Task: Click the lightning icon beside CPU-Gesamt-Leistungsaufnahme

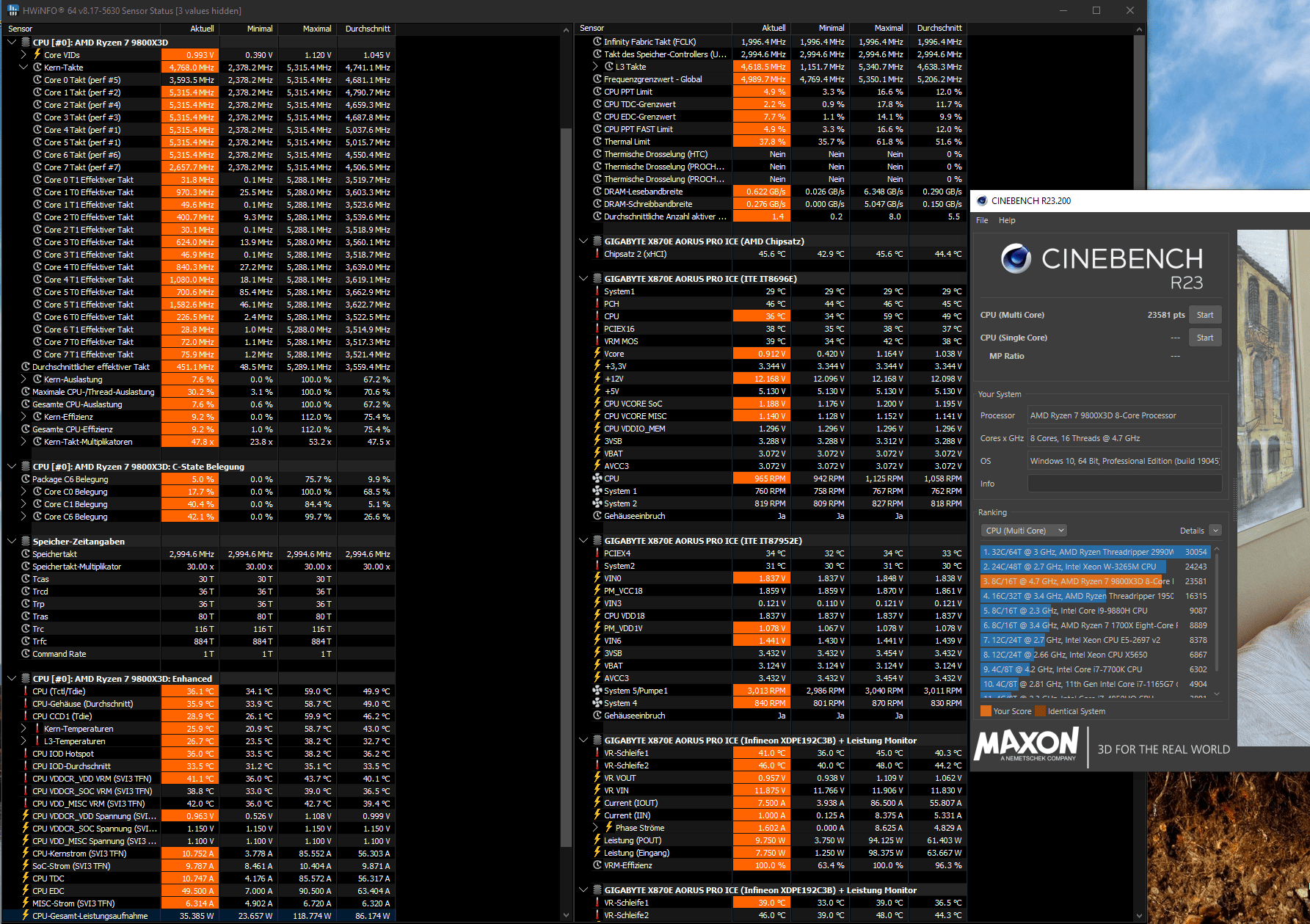Action: 26,915
